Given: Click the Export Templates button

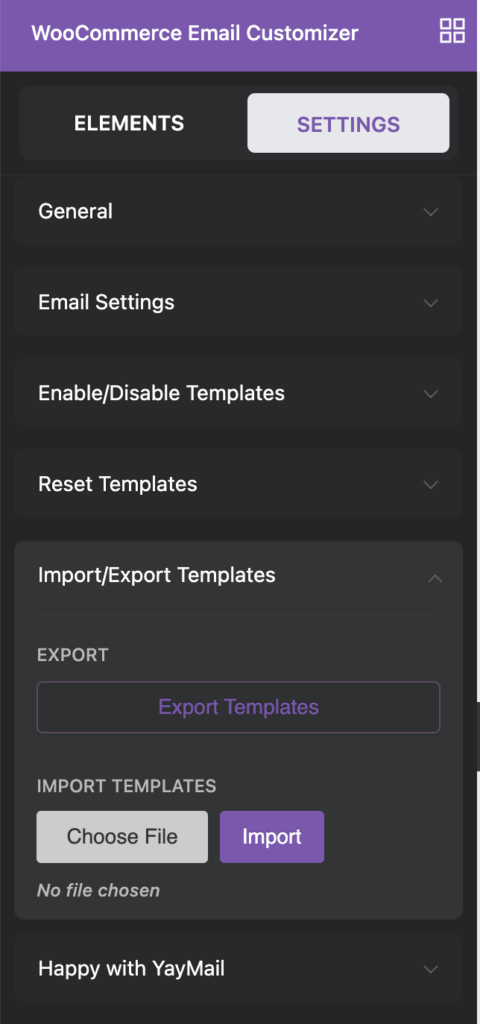Looking at the screenshot, I should 238,707.
